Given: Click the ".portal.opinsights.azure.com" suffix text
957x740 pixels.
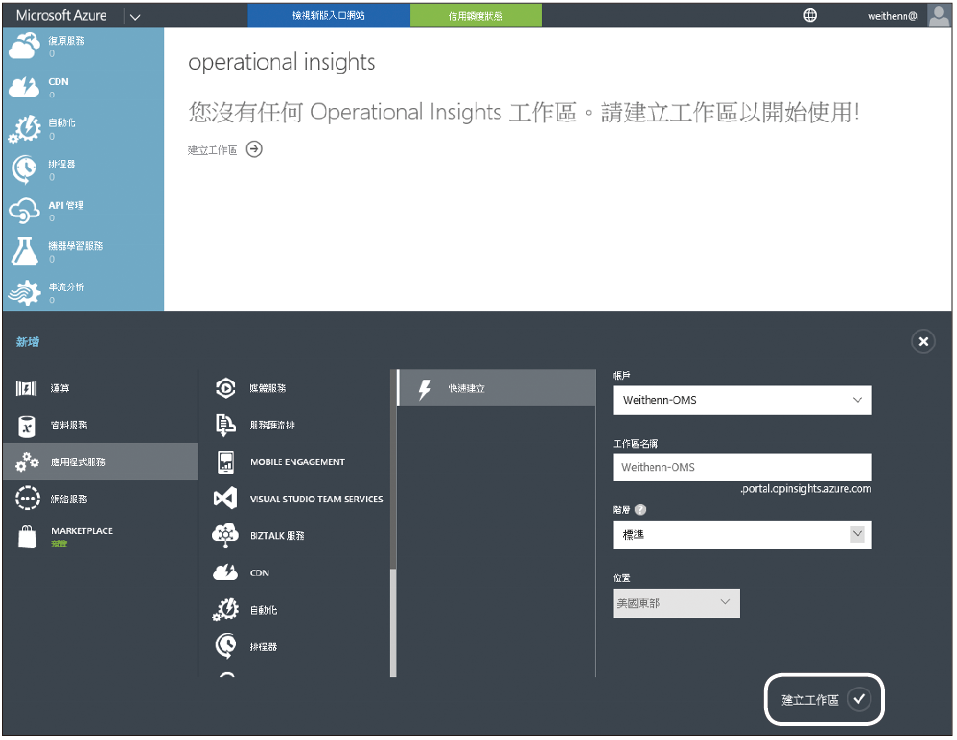Looking at the screenshot, I should (x=806, y=488).
